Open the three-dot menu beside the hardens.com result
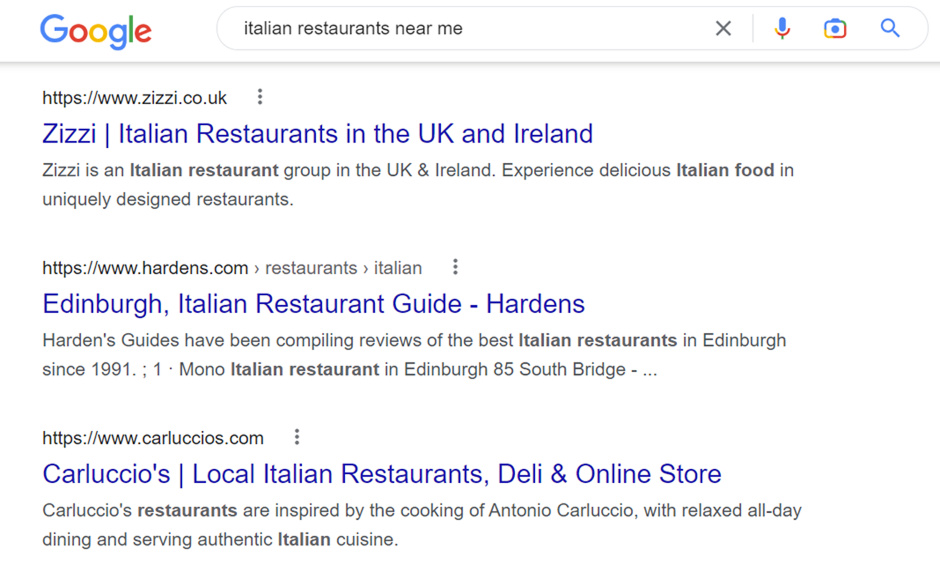 [455, 267]
